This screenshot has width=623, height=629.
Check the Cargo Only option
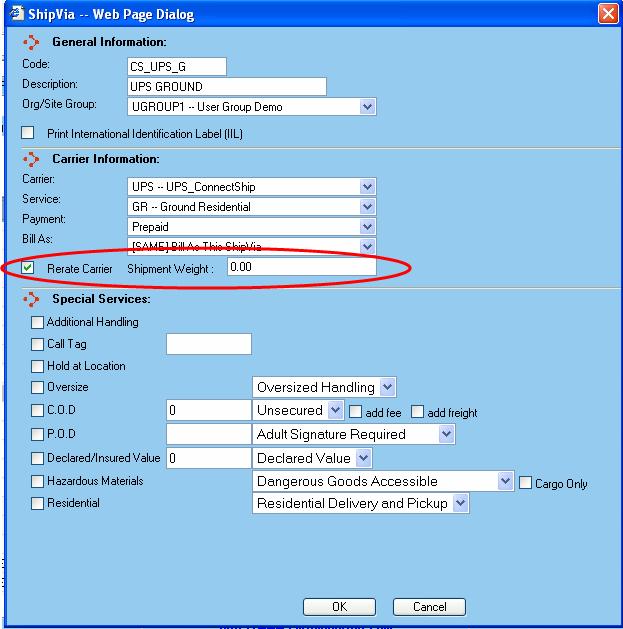pos(526,483)
